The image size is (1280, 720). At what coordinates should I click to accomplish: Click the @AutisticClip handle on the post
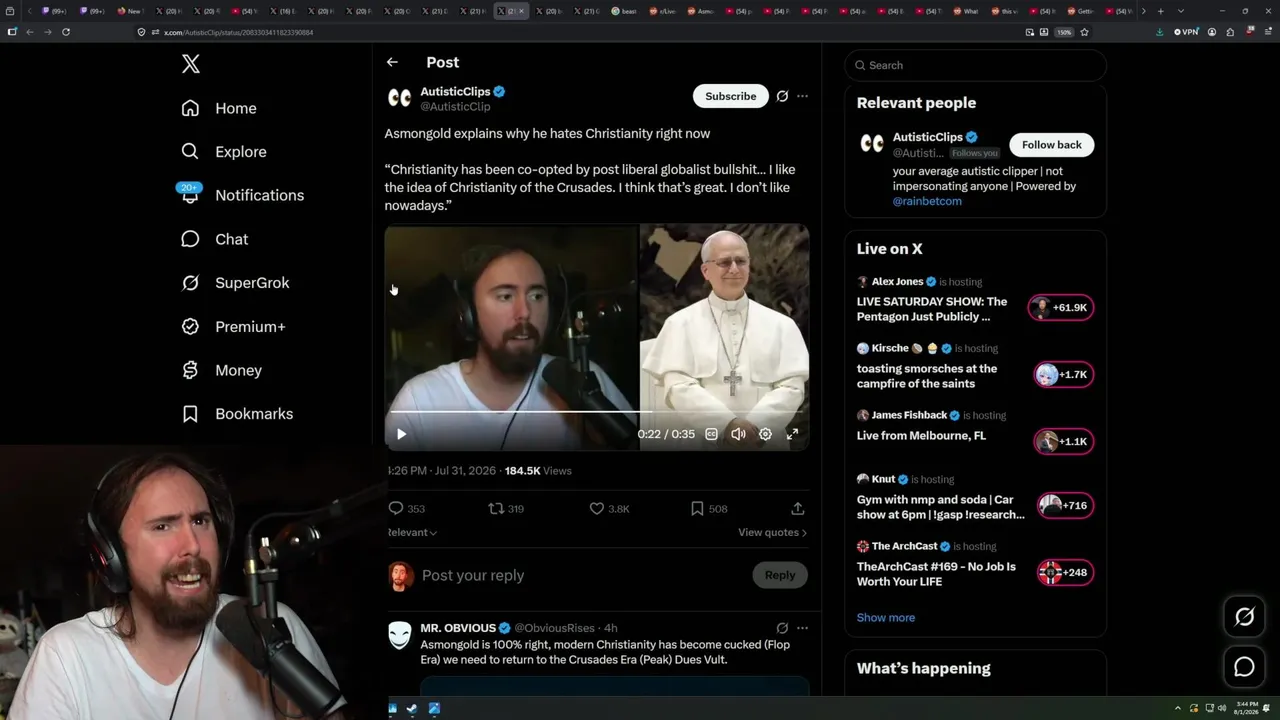[455, 107]
